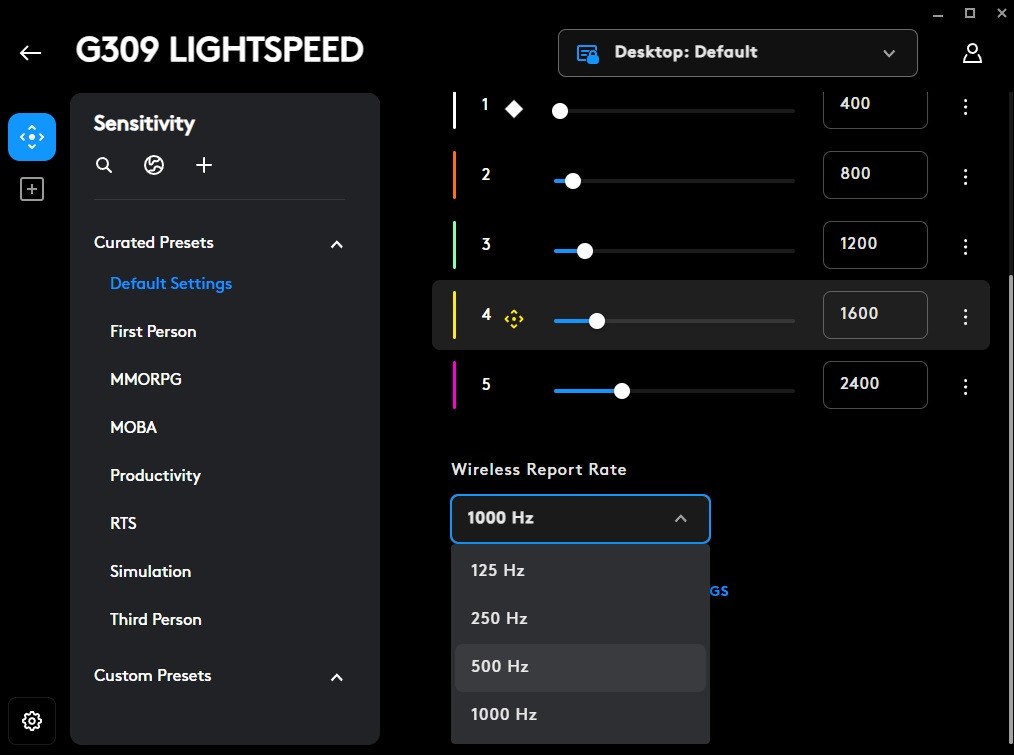Click the back arrow icon

(31, 53)
